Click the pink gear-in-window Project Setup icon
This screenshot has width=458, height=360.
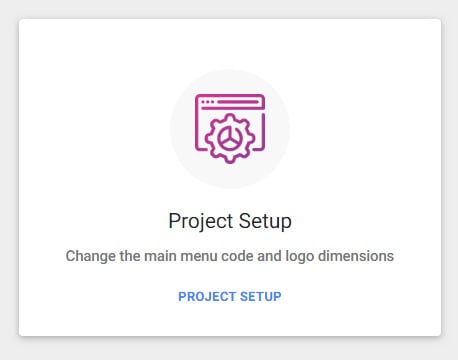230,129
